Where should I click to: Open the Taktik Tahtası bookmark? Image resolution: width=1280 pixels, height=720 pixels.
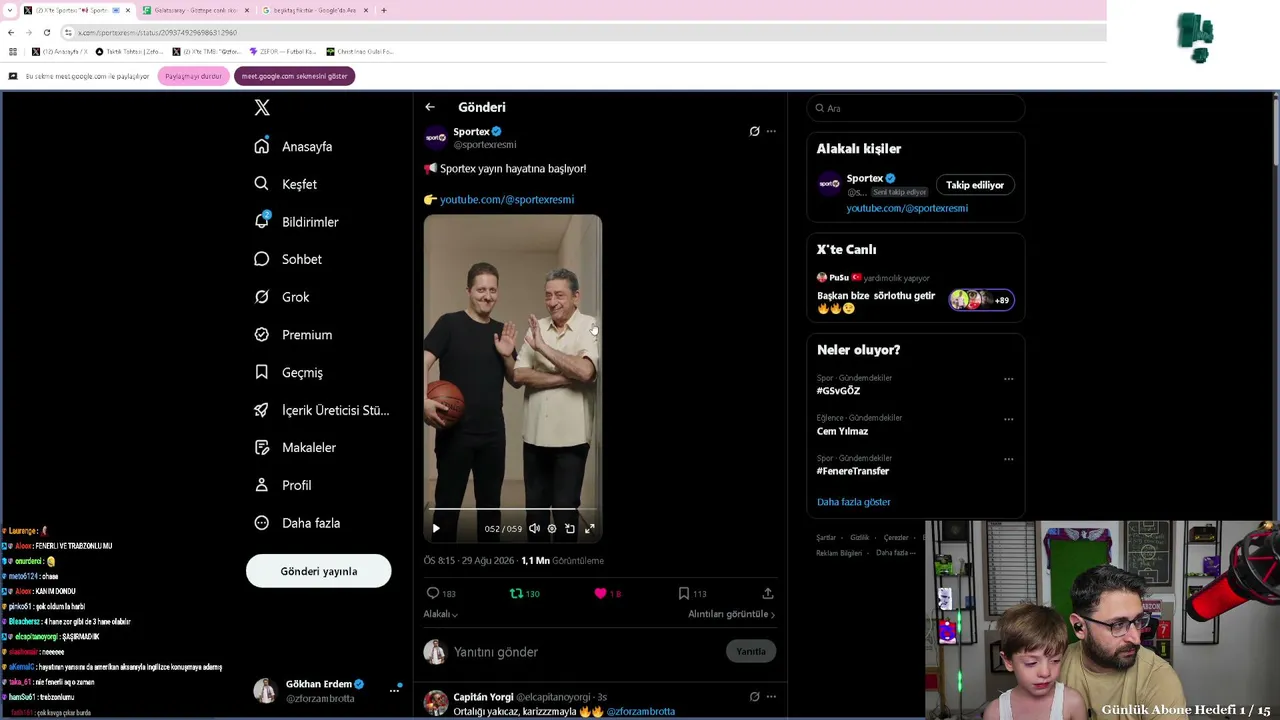(130, 51)
